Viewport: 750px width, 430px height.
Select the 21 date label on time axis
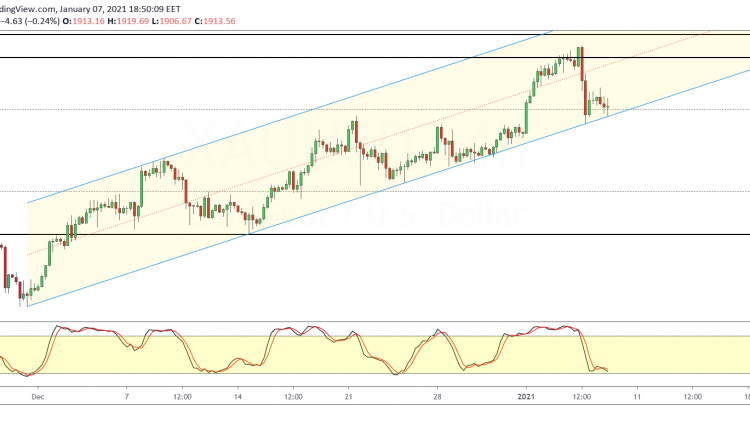point(347,396)
